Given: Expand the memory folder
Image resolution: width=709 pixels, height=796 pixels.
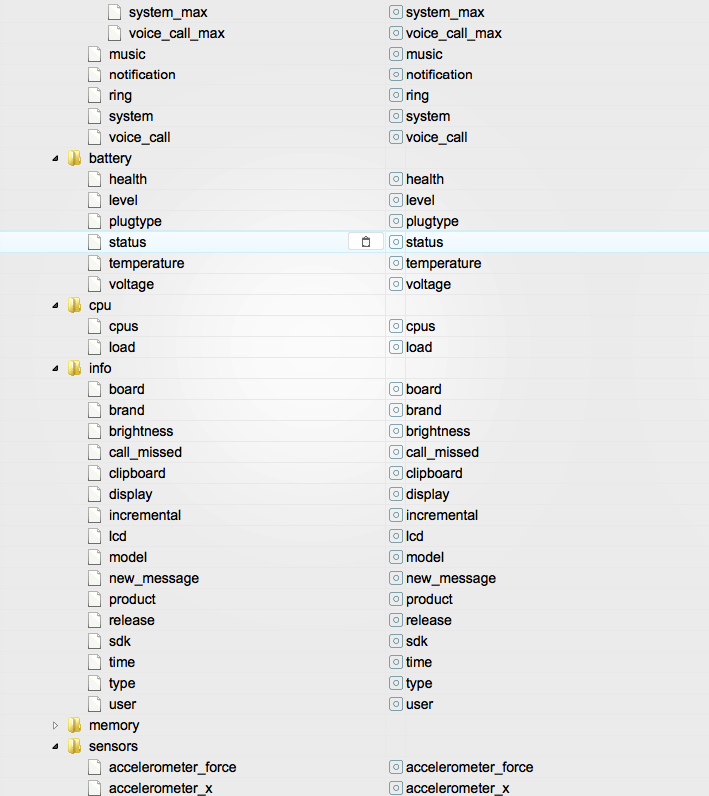Looking at the screenshot, I should click(55, 725).
